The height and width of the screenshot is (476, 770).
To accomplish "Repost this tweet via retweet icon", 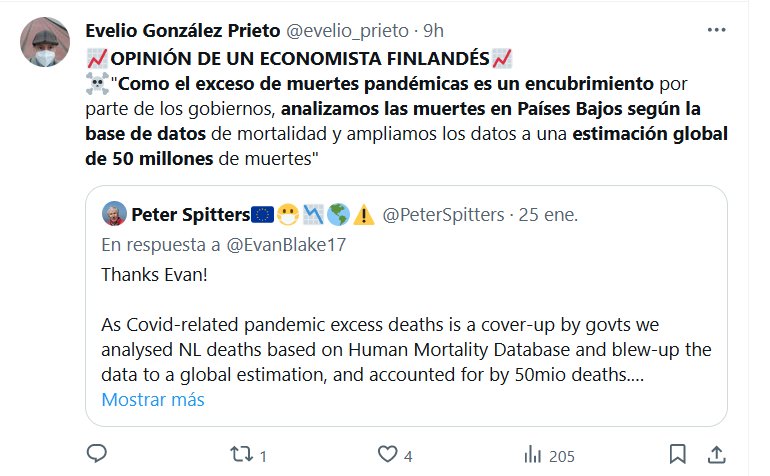I will pos(241,455).
